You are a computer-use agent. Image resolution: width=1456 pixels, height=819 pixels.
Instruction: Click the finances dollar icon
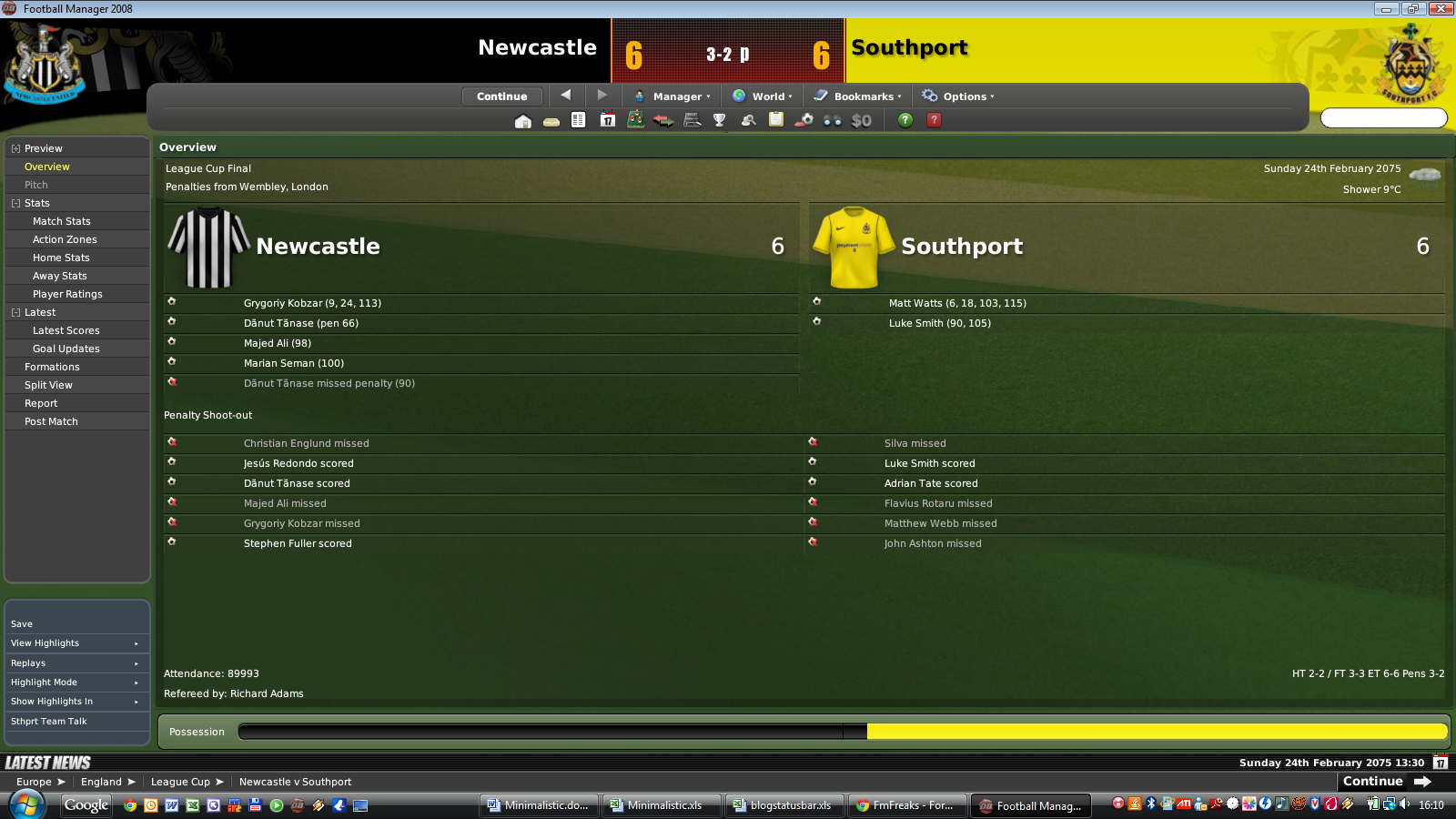[x=862, y=120]
